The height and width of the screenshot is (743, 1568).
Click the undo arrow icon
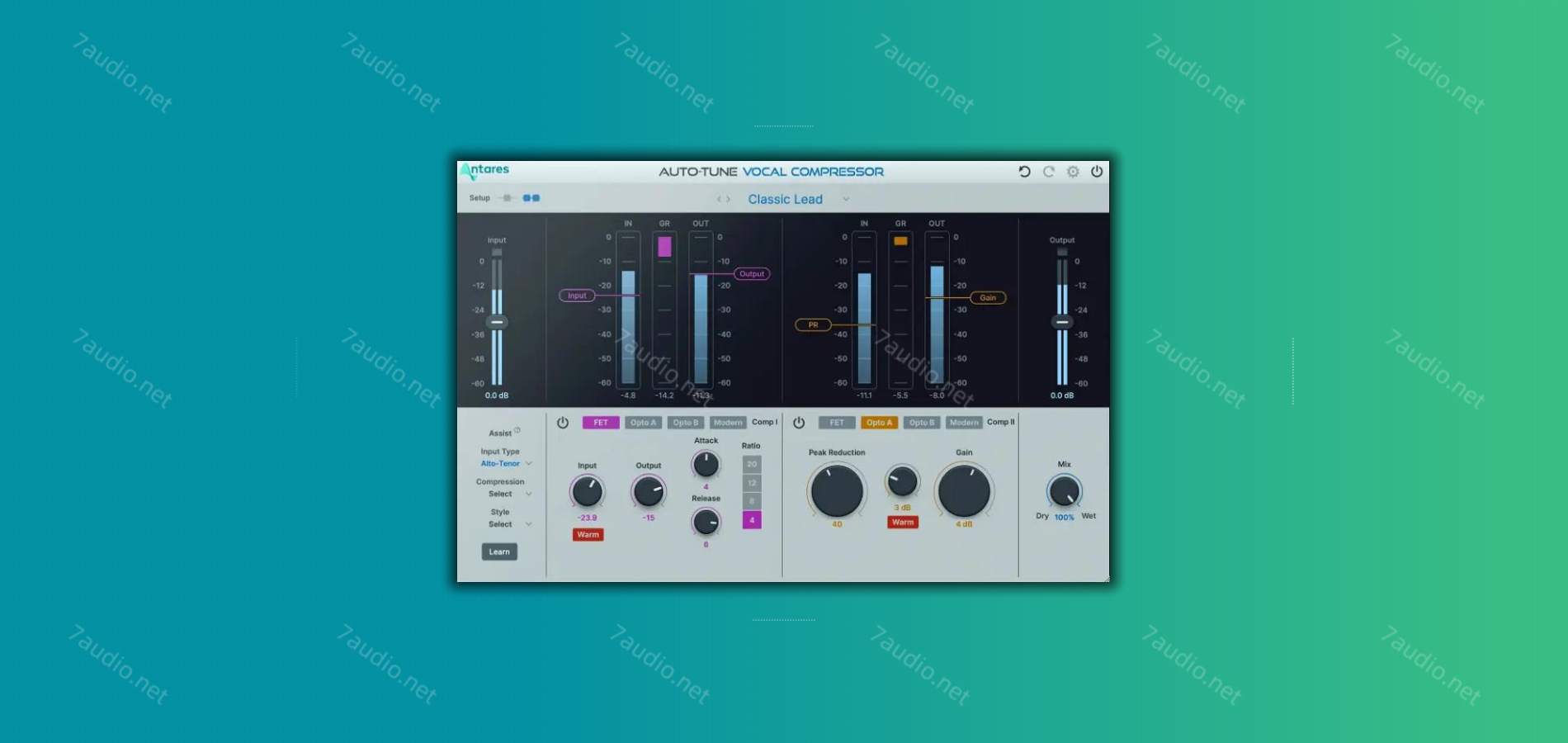[x=1024, y=172]
